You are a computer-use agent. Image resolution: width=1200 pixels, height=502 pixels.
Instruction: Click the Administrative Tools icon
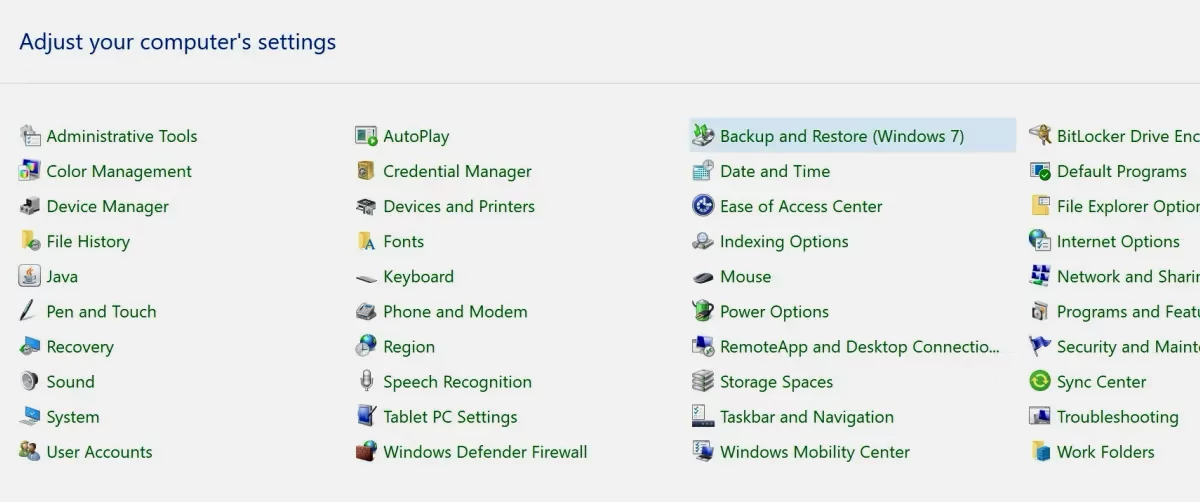point(30,136)
